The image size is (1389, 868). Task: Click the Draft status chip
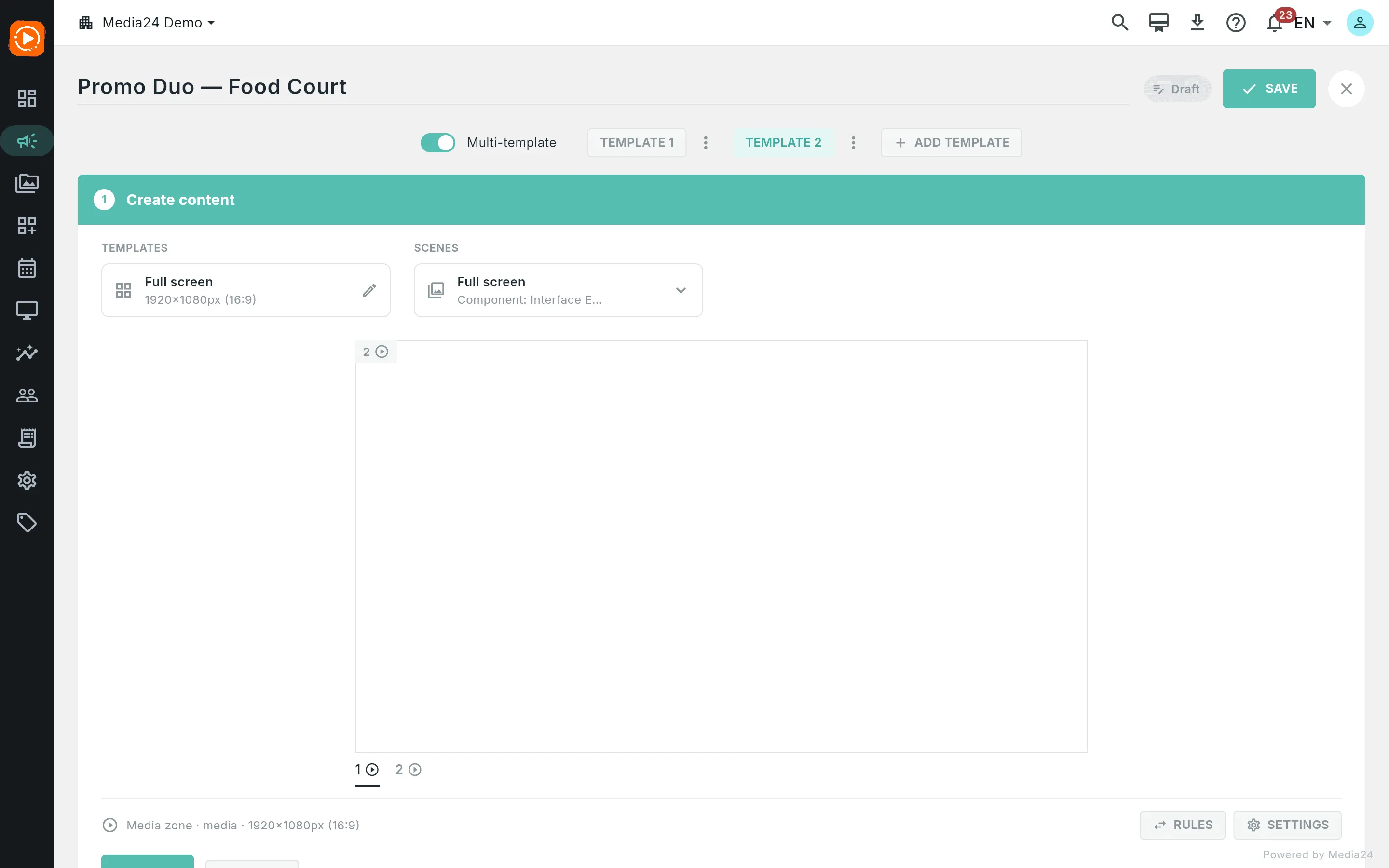(x=1177, y=89)
